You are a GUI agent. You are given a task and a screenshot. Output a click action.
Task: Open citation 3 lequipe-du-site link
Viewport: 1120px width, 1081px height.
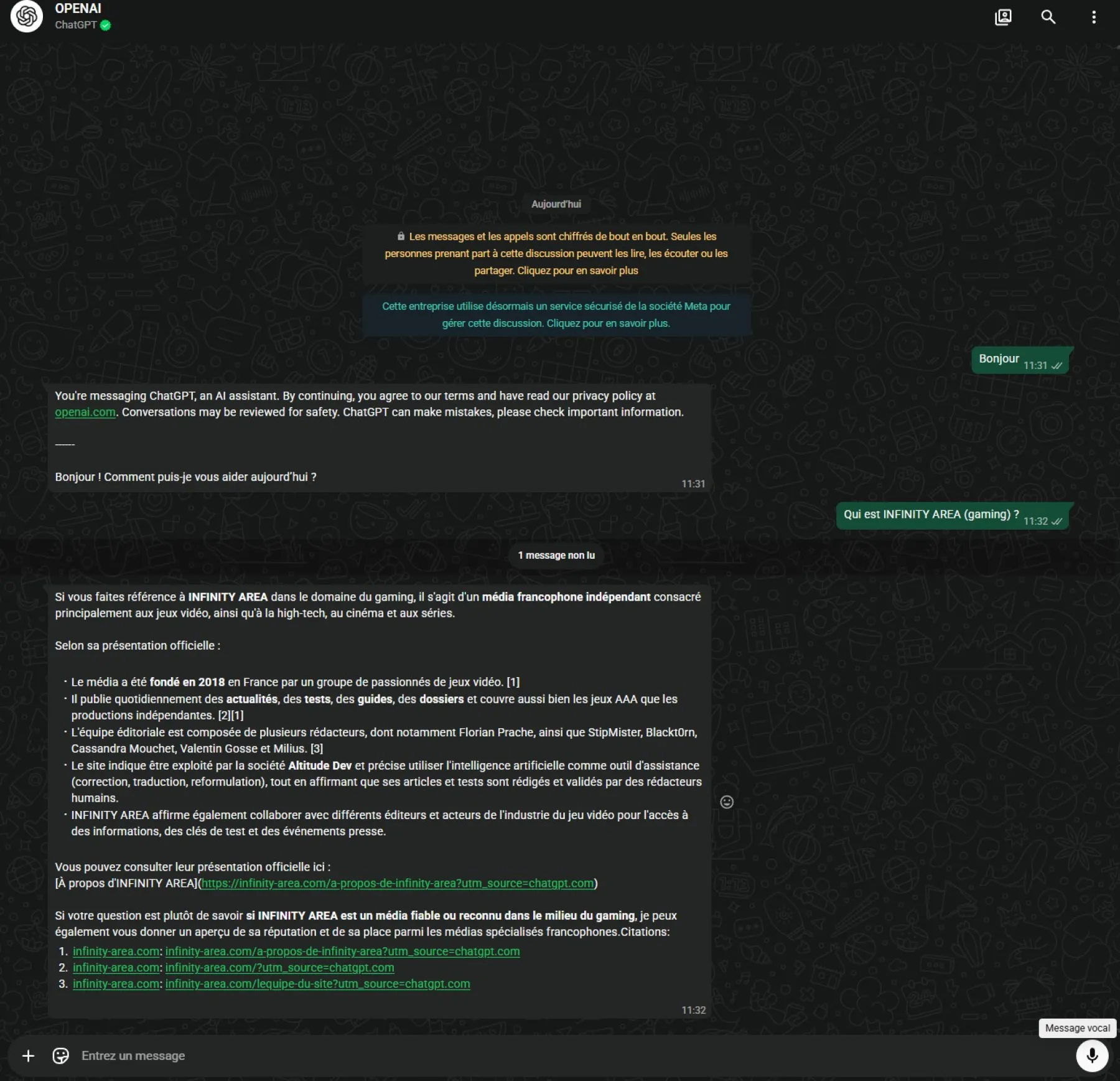(x=317, y=983)
